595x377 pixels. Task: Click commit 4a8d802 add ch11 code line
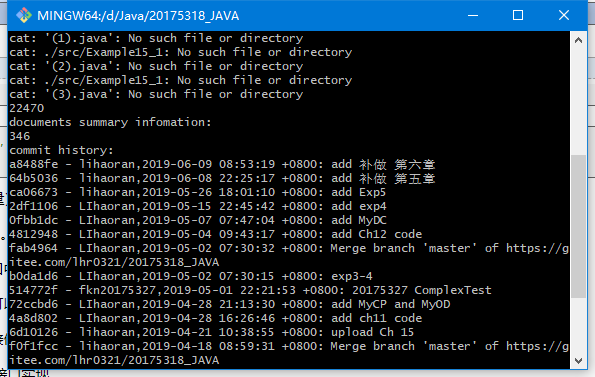point(216,319)
